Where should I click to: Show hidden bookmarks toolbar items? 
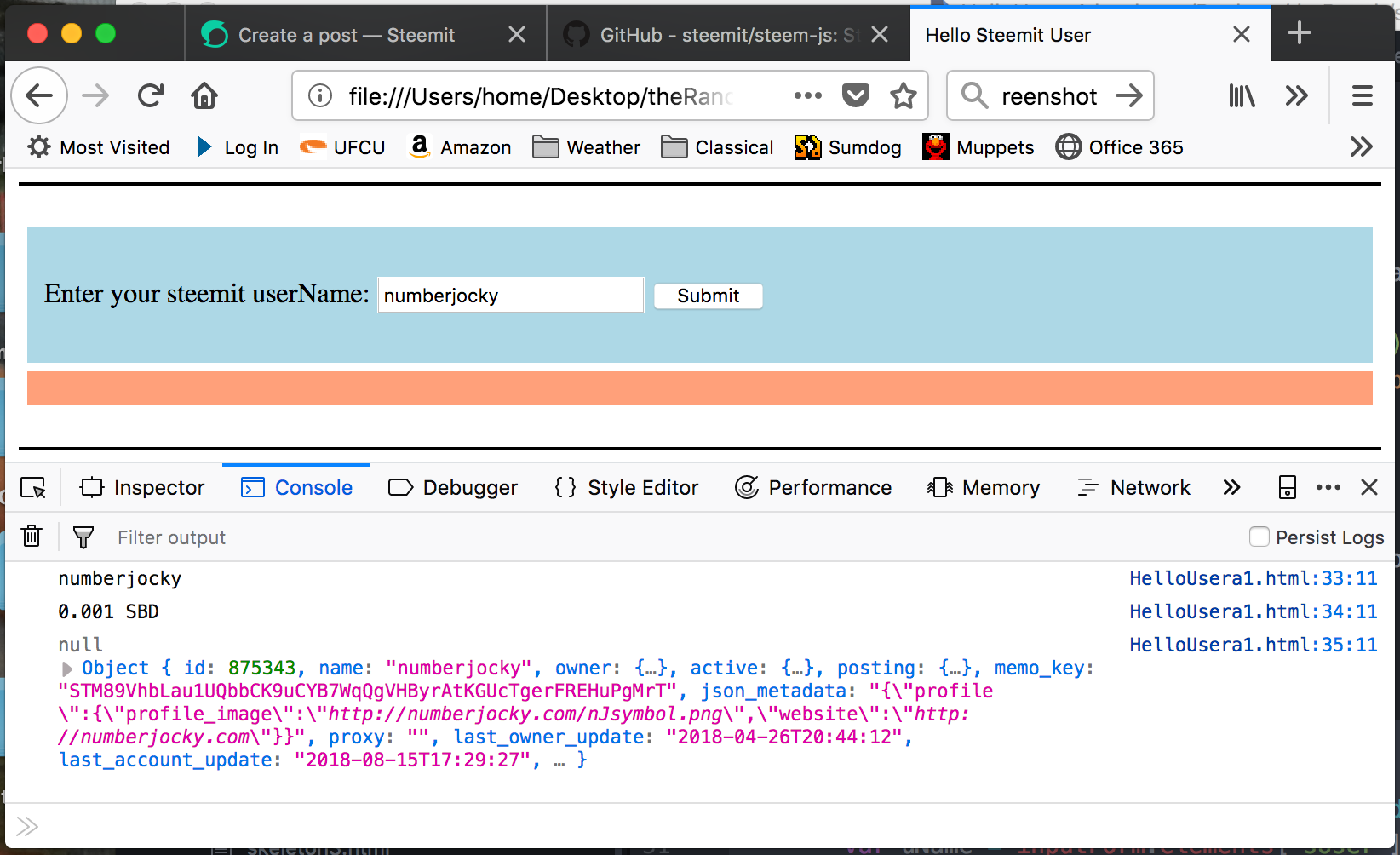tap(1361, 146)
